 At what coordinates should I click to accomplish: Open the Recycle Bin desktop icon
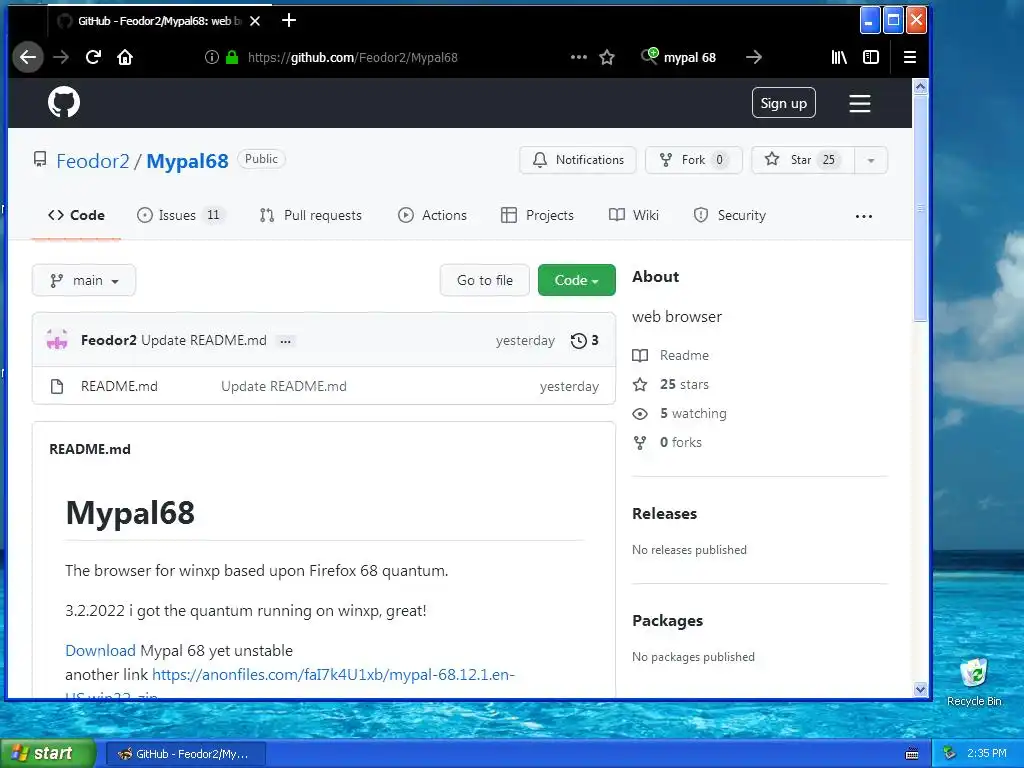[974, 682]
